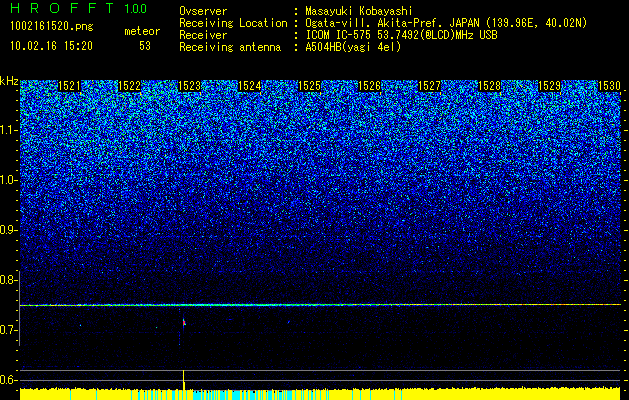Image resolution: width=629 pixels, height=400 pixels.
Task: Click the 'meteor' label
Action: pyautogui.click(x=142, y=31)
